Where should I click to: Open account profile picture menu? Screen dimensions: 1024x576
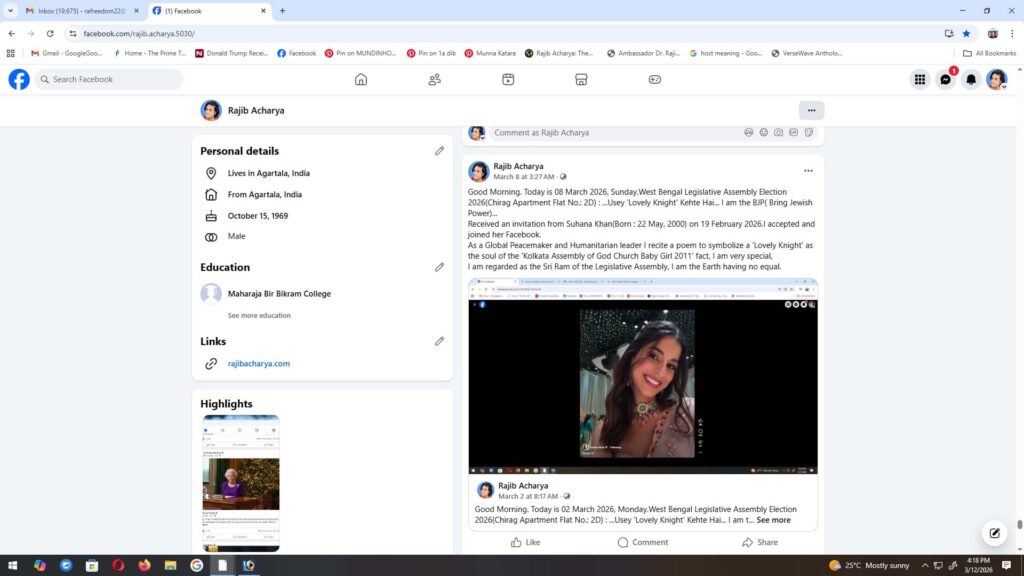tap(996, 80)
